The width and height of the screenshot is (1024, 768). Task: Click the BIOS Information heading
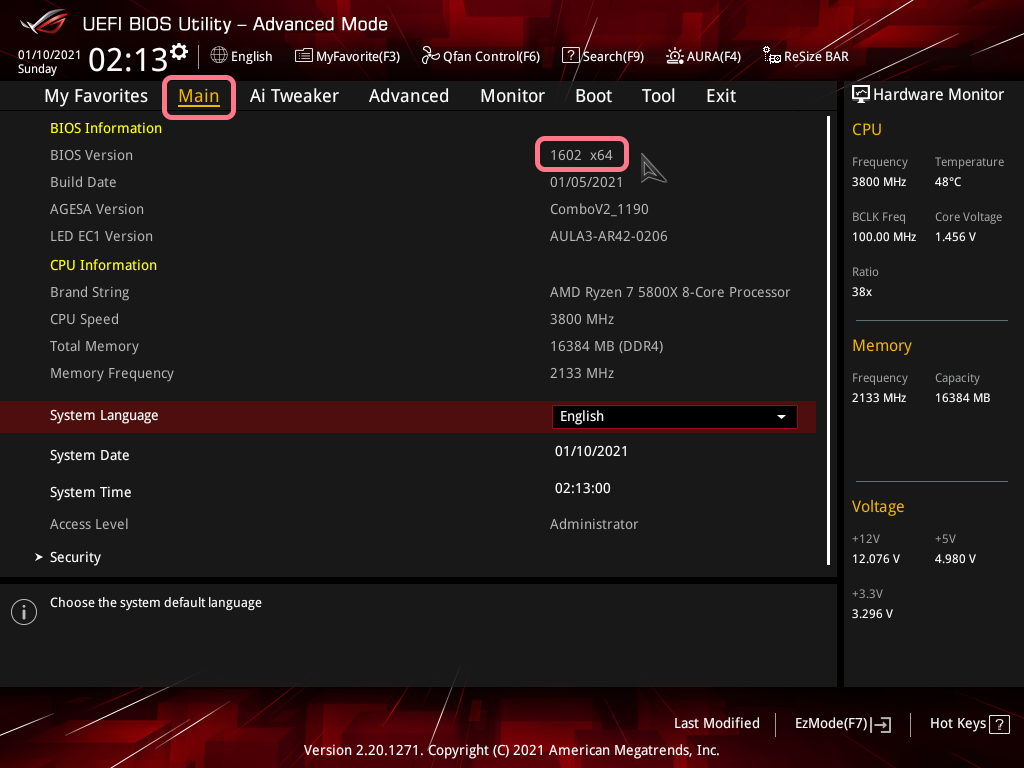(106, 128)
